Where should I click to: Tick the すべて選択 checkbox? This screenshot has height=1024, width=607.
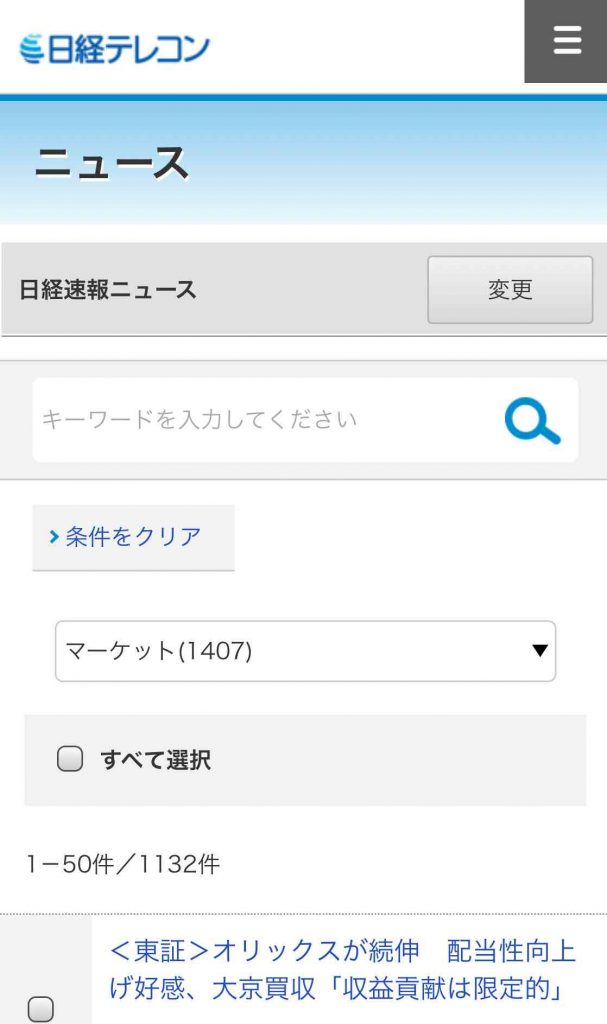(70, 759)
